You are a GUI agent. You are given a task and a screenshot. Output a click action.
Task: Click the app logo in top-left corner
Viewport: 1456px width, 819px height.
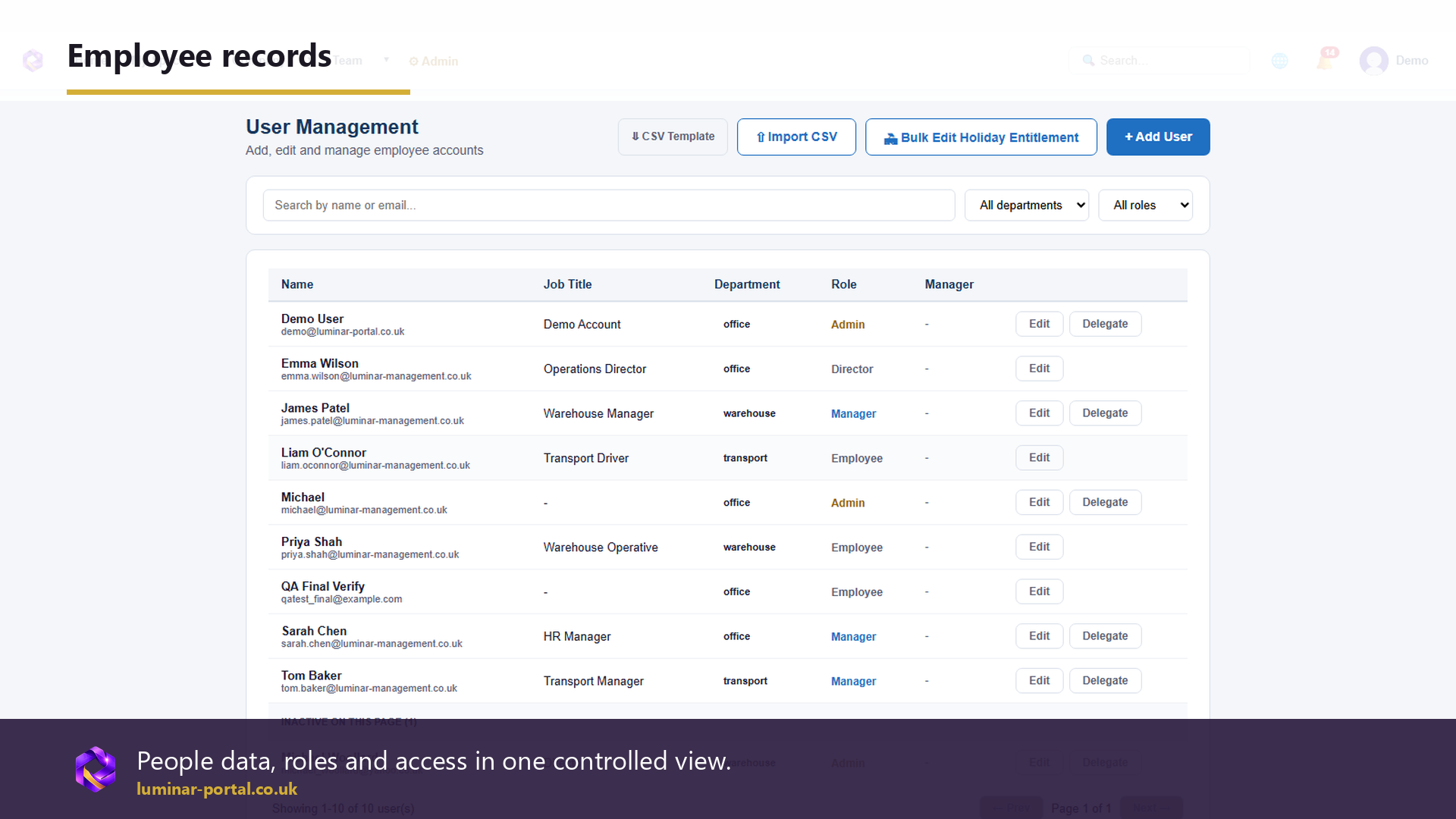click(x=33, y=60)
